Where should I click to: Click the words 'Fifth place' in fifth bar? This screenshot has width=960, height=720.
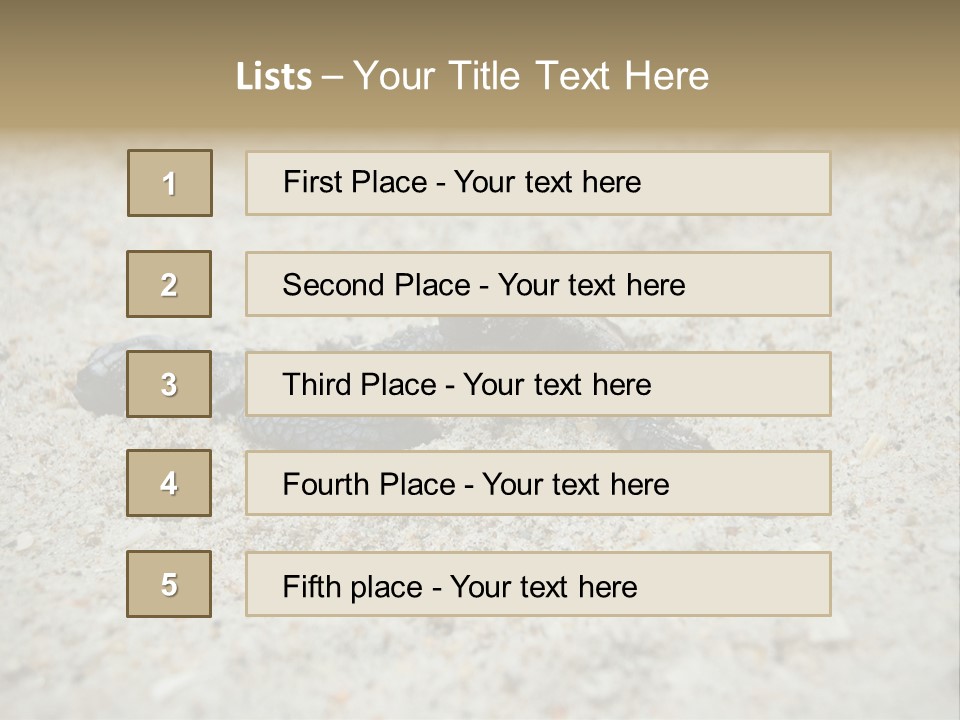click(353, 587)
